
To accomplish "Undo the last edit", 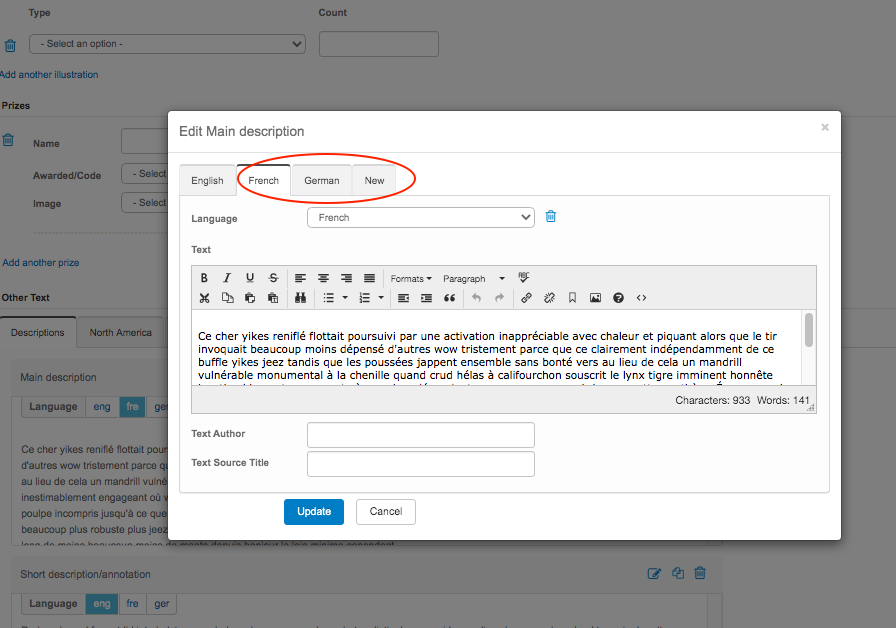I will pyautogui.click(x=476, y=298).
